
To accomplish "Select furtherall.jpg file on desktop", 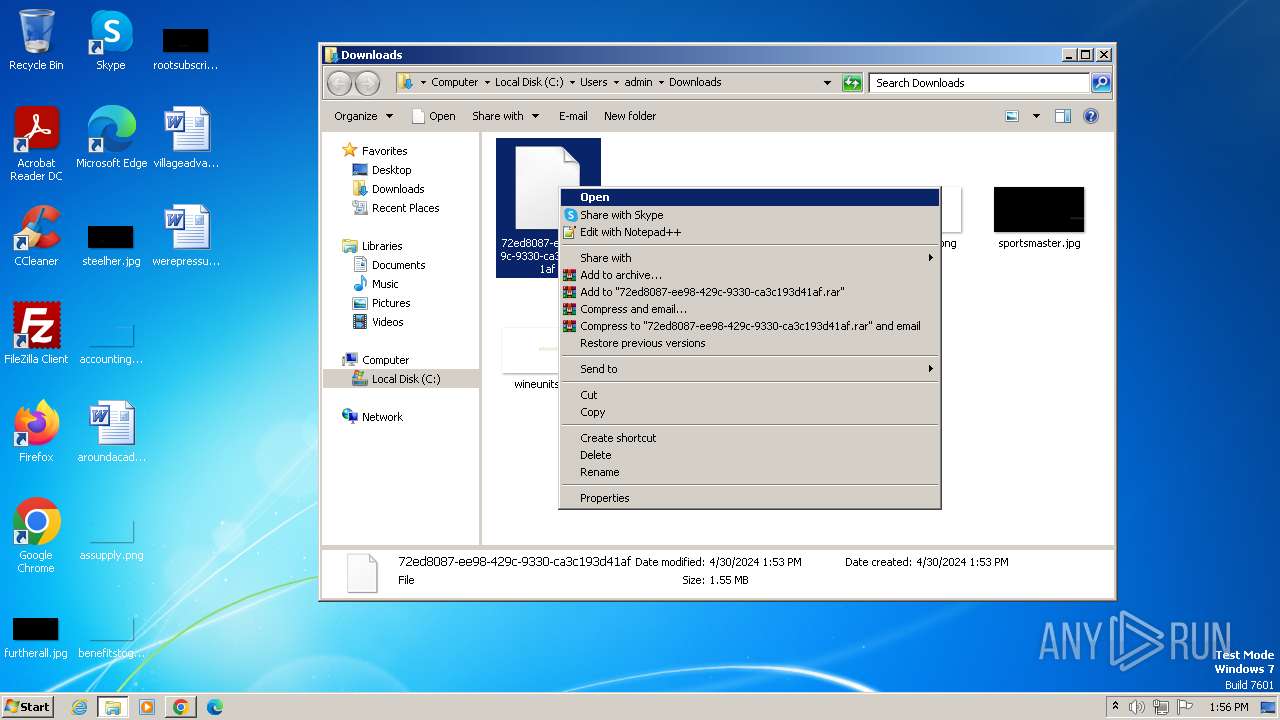I will coord(36,636).
